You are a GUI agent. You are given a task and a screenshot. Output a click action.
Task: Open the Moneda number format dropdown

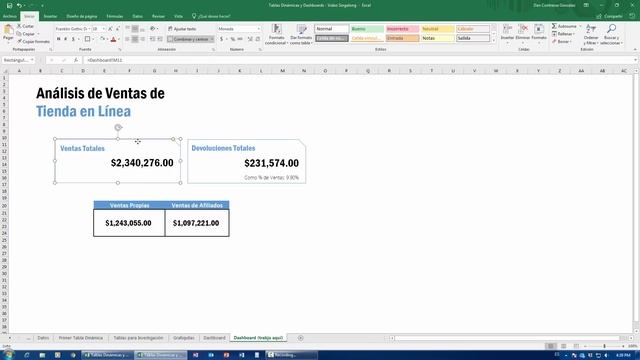(258, 29)
